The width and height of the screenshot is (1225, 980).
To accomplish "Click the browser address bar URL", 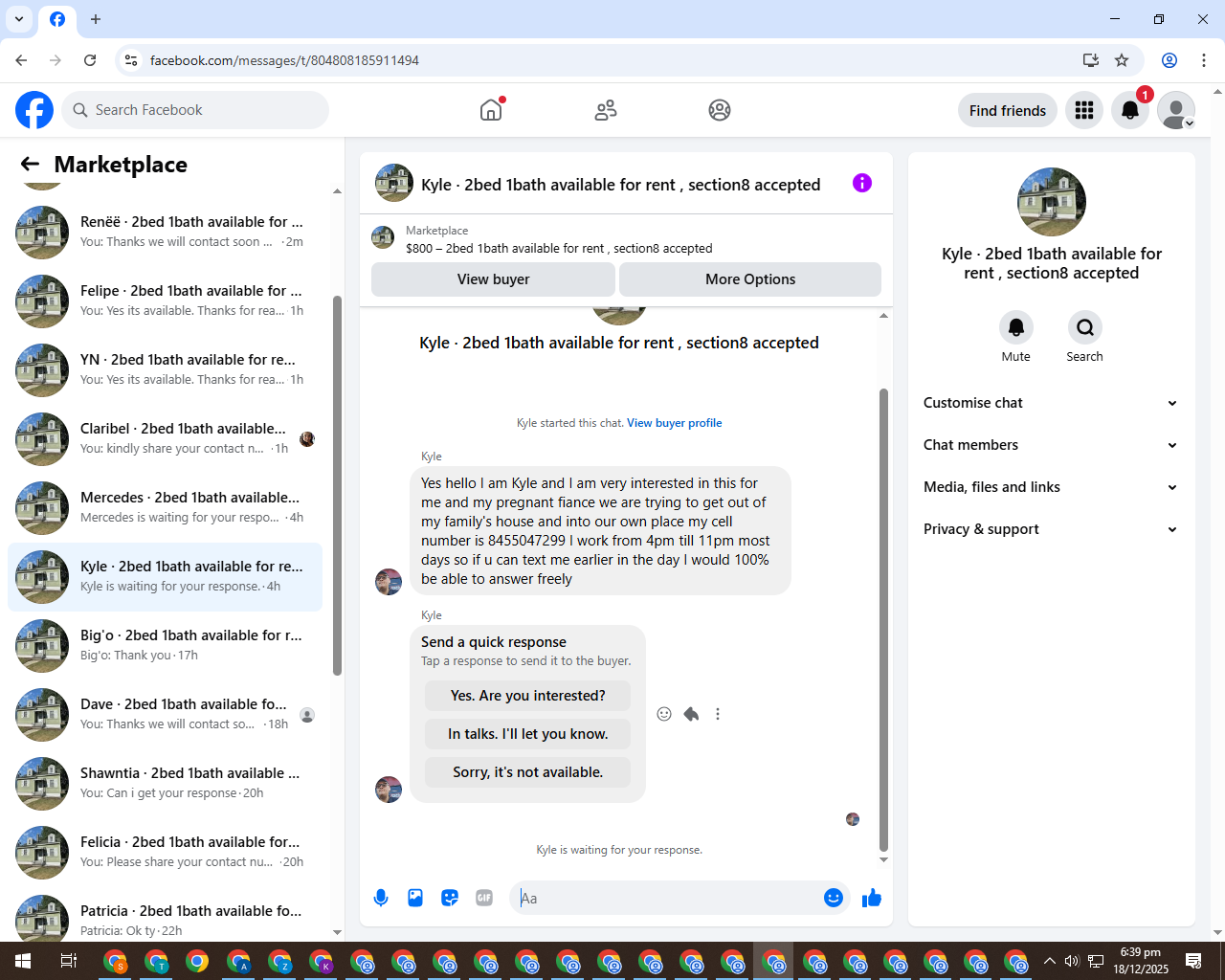I will point(284,60).
